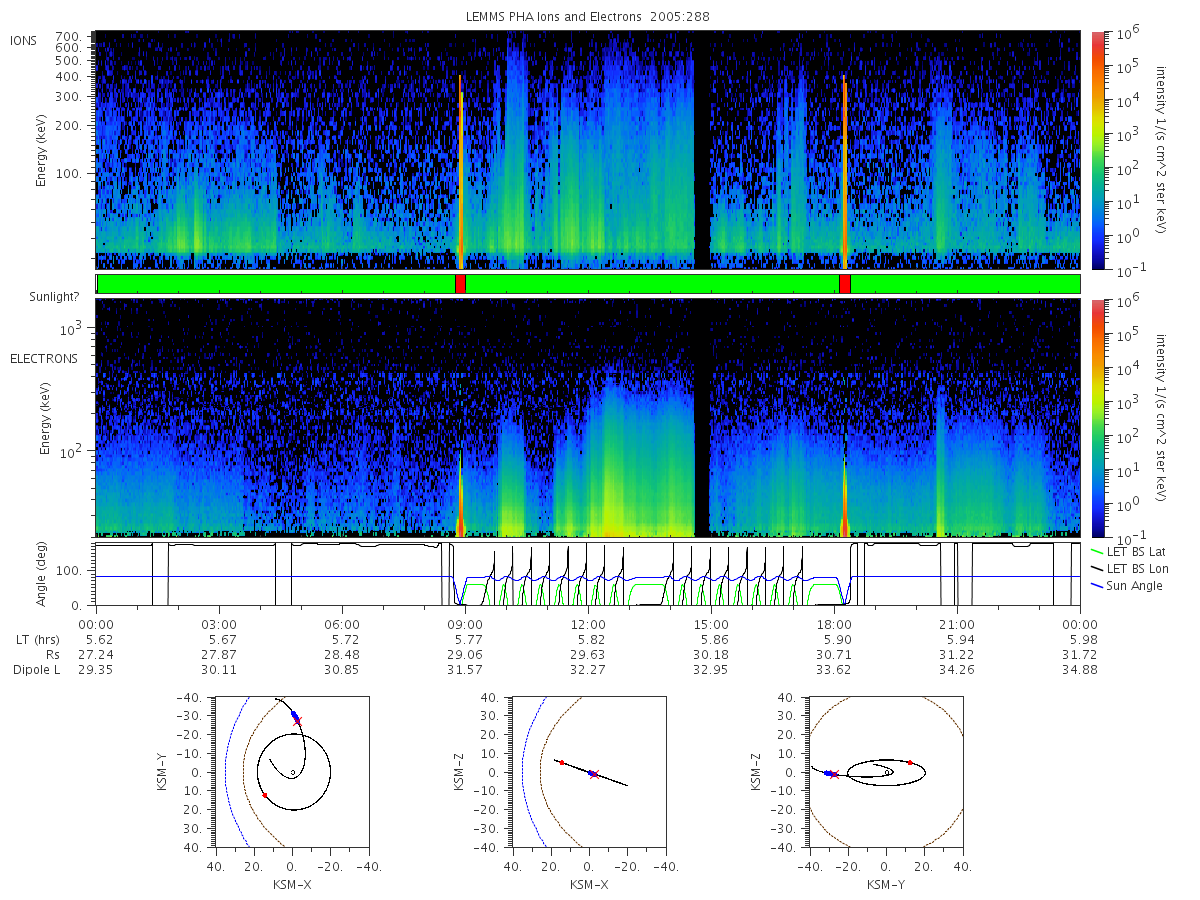This screenshot has width=1200, height=900.
Task: Click the KSM-X versus KSM-Y orbit plot
Action: (290, 771)
